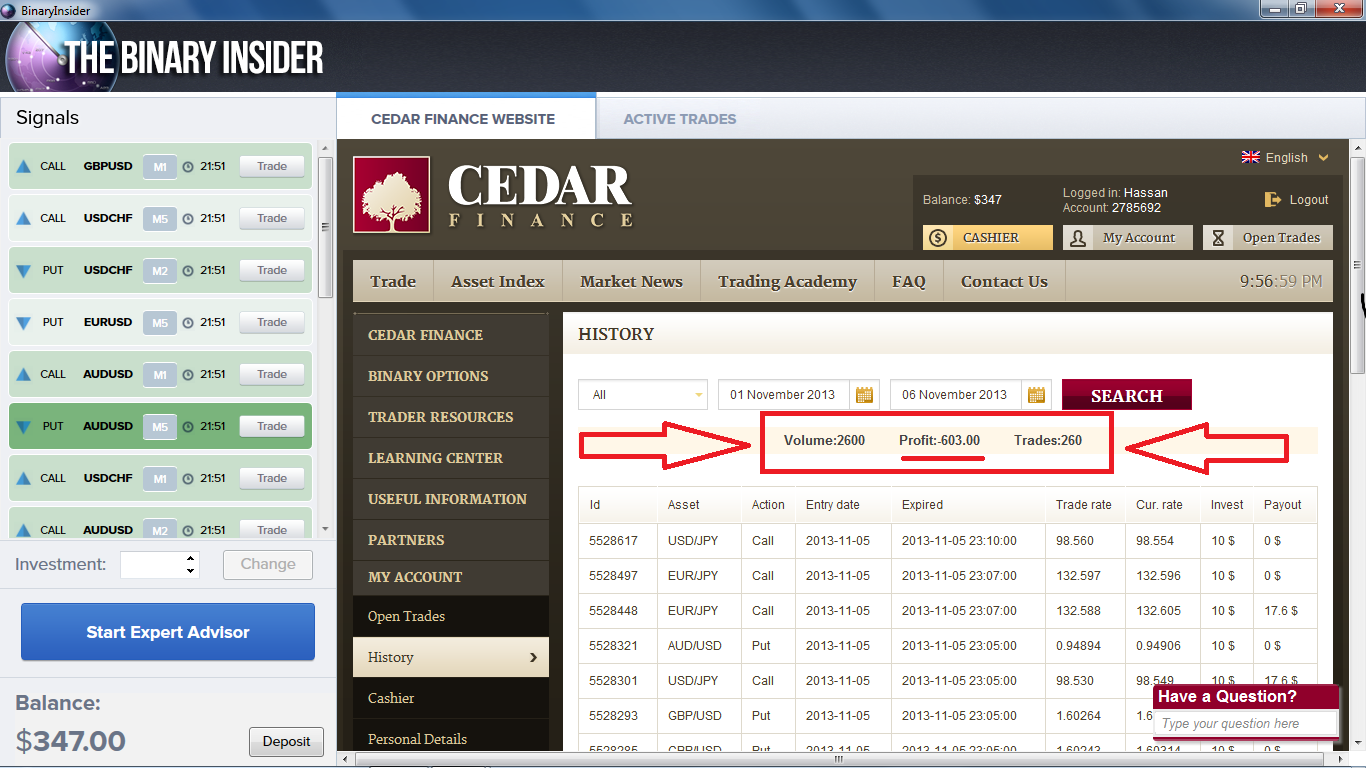The height and width of the screenshot is (768, 1366).
Task: Click the M5 badge on USDCHF CALL signal
Action: point(160,218)
